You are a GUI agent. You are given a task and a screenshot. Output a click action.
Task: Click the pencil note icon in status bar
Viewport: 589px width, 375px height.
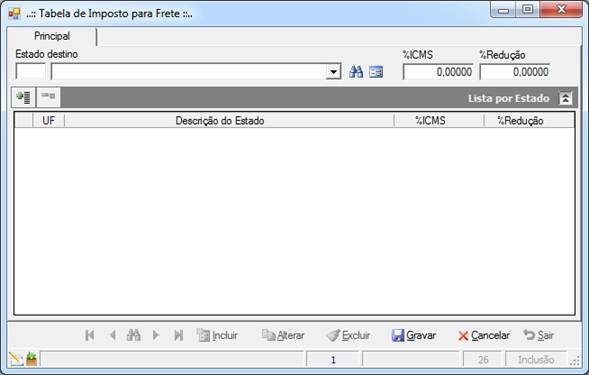point(16,359)
